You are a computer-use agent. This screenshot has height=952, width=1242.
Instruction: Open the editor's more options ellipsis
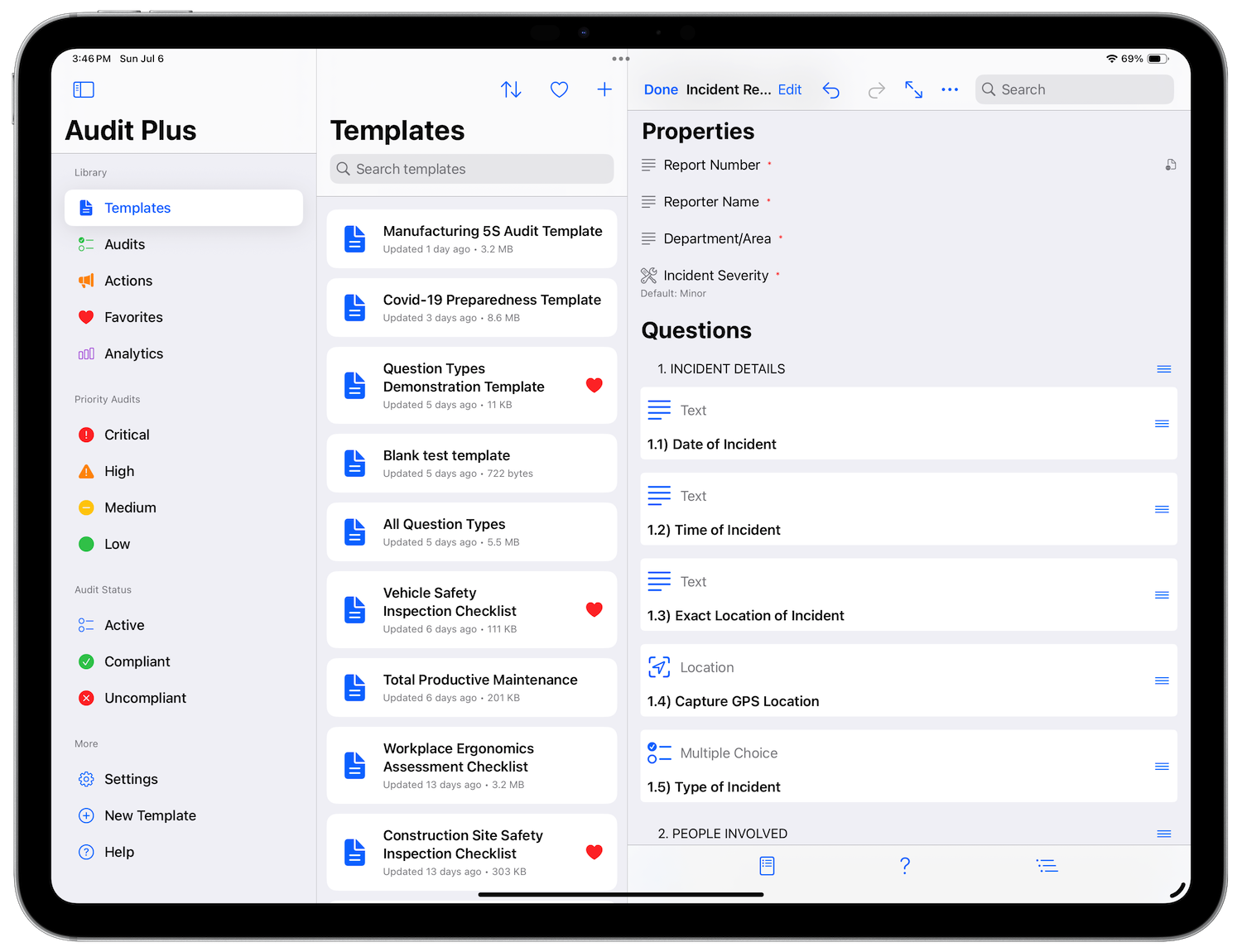pyautogui.click(x=950, y=89)
